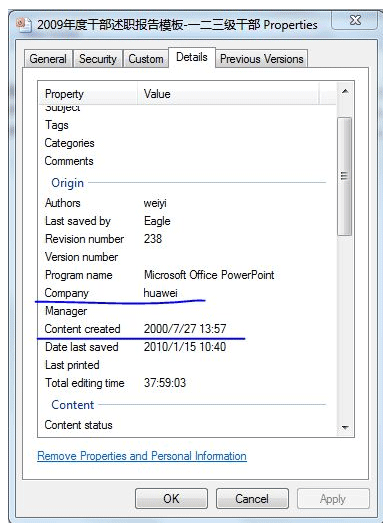This screenshot has height=529, width=384.
Task: Click the Authors value weiyi
Action: point(155,203)
